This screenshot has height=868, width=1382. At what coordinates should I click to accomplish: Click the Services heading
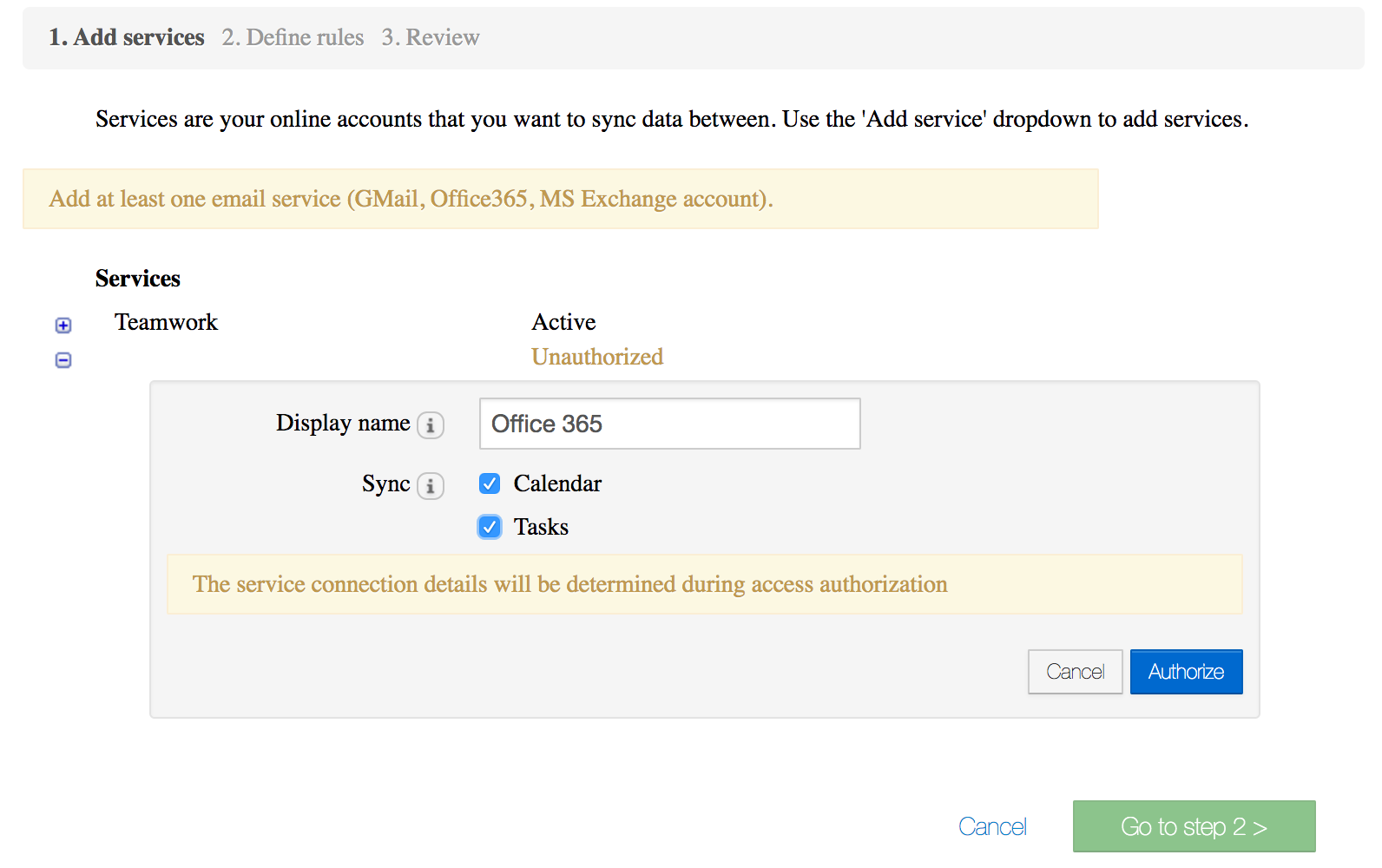pos(138,279)
